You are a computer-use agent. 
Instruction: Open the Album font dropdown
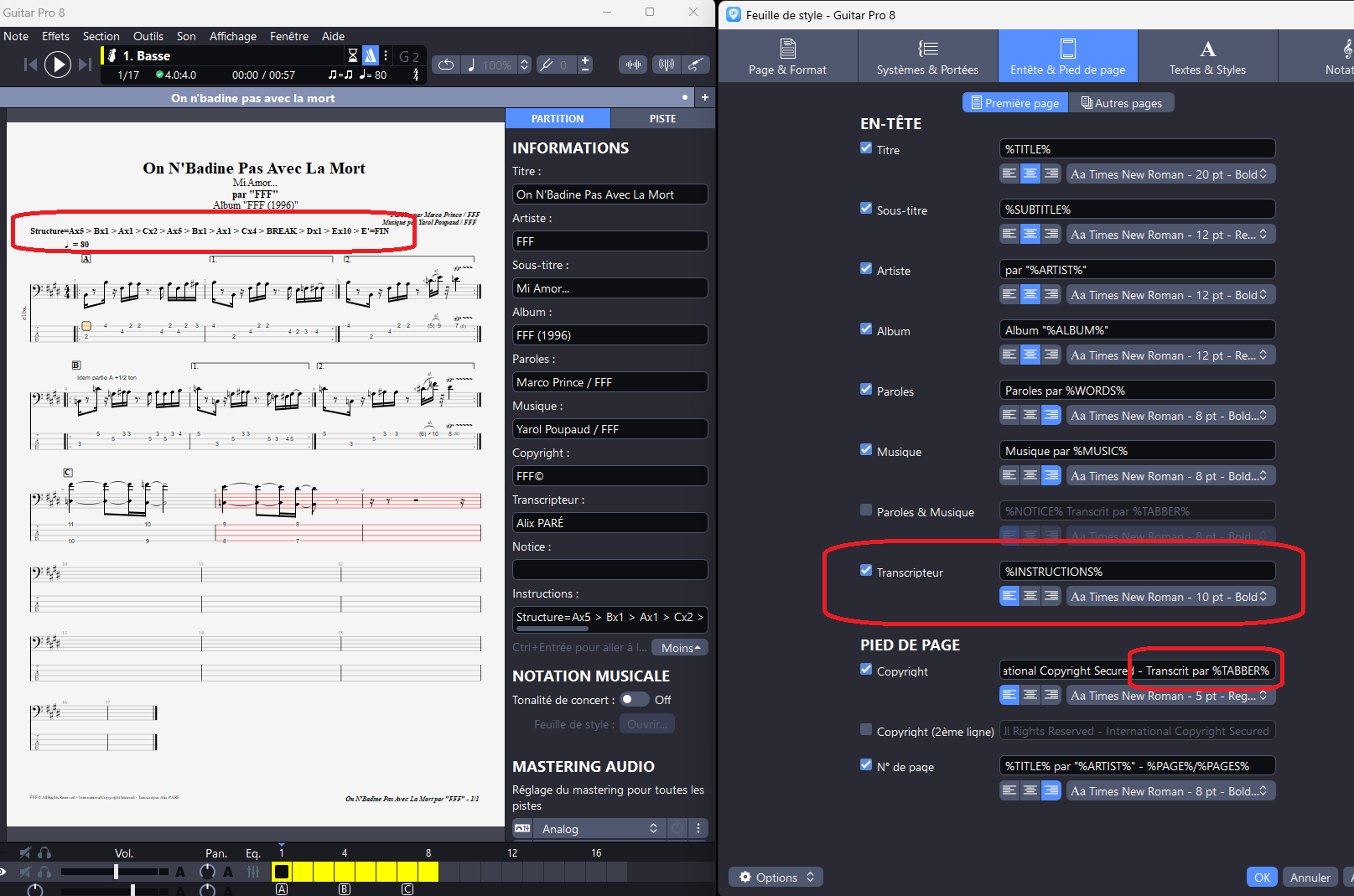pyautogui.click(x=1170, y=355)
